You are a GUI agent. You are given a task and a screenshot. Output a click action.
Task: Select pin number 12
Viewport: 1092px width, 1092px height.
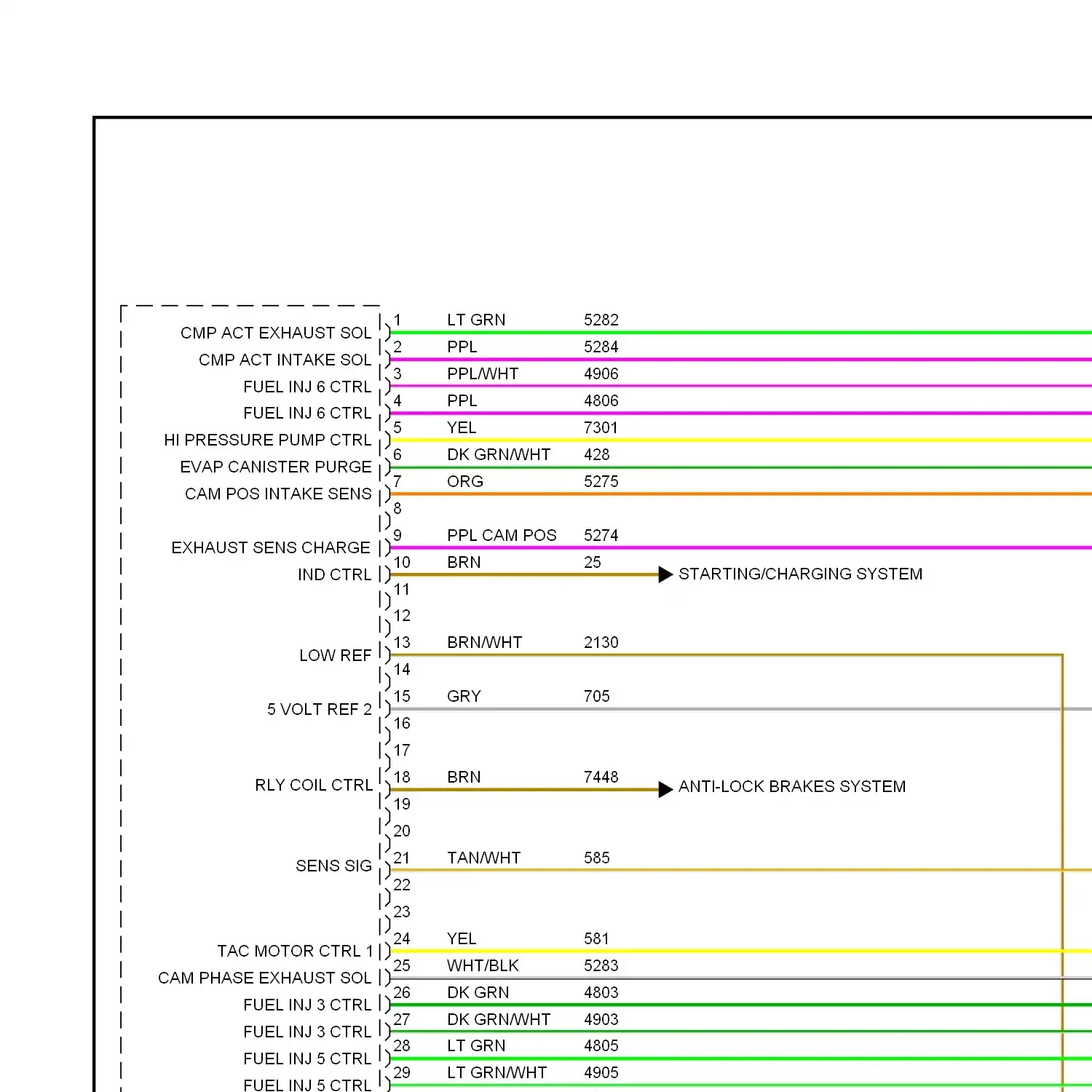click(x=402, y=615)
